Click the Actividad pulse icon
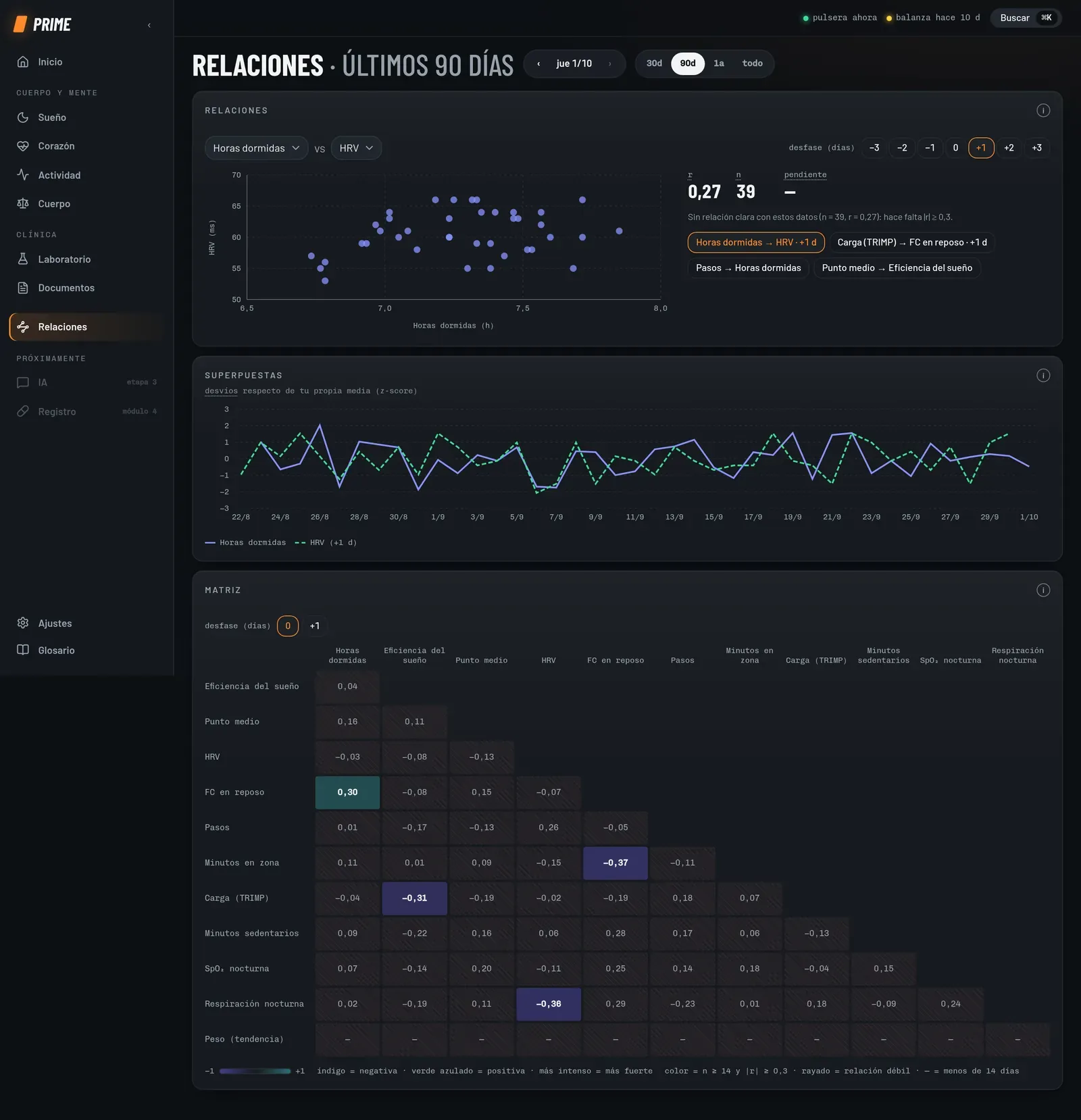The image size is (1081, 1120). pyautogui.click(x=23, y=175)
